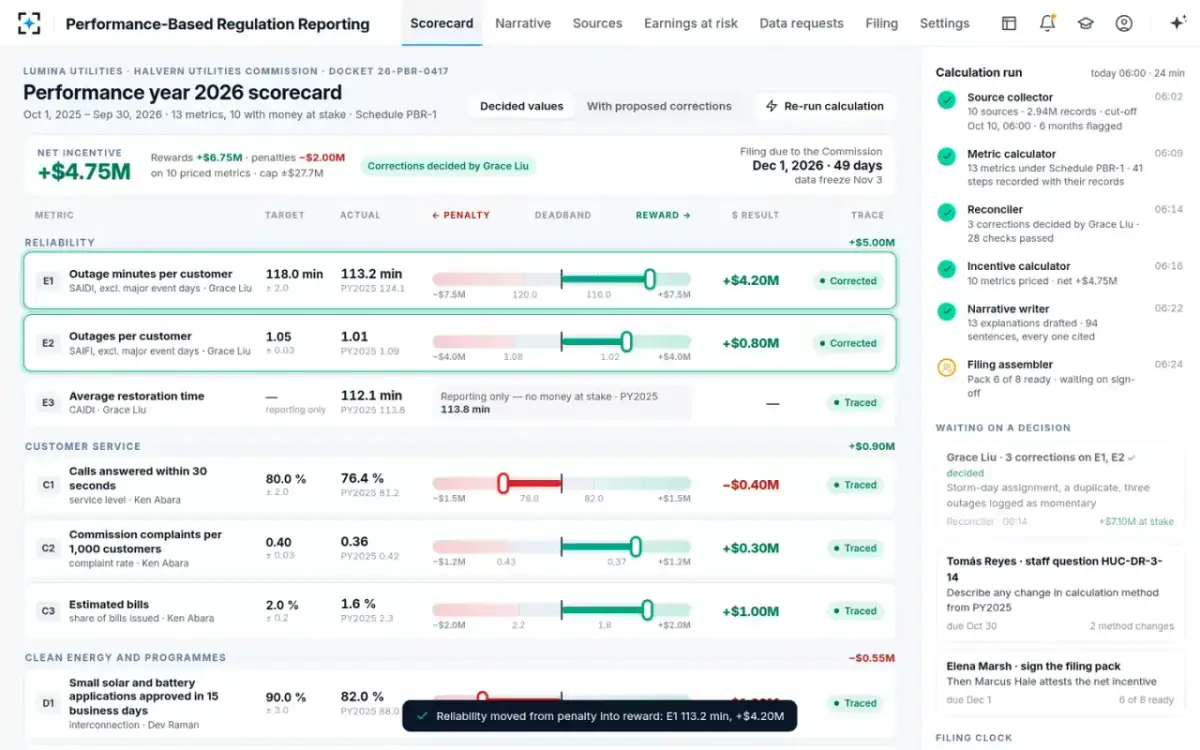Click Traced chip on Calls answered row

tap(855, 485)
